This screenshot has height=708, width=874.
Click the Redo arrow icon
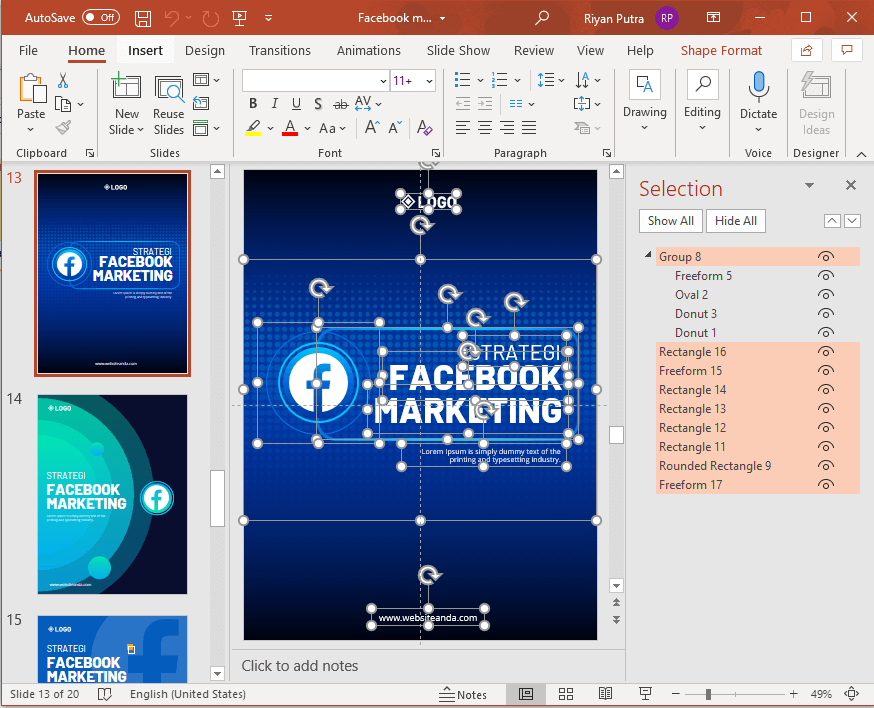pos(211,18)
